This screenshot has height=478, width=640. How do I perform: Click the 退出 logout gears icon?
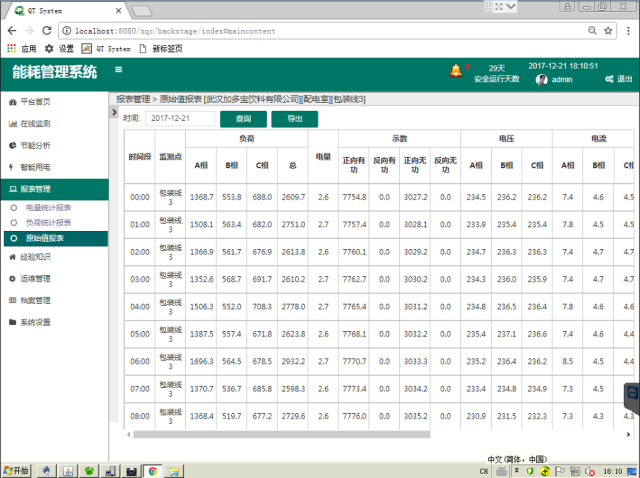tap(608, 79)
